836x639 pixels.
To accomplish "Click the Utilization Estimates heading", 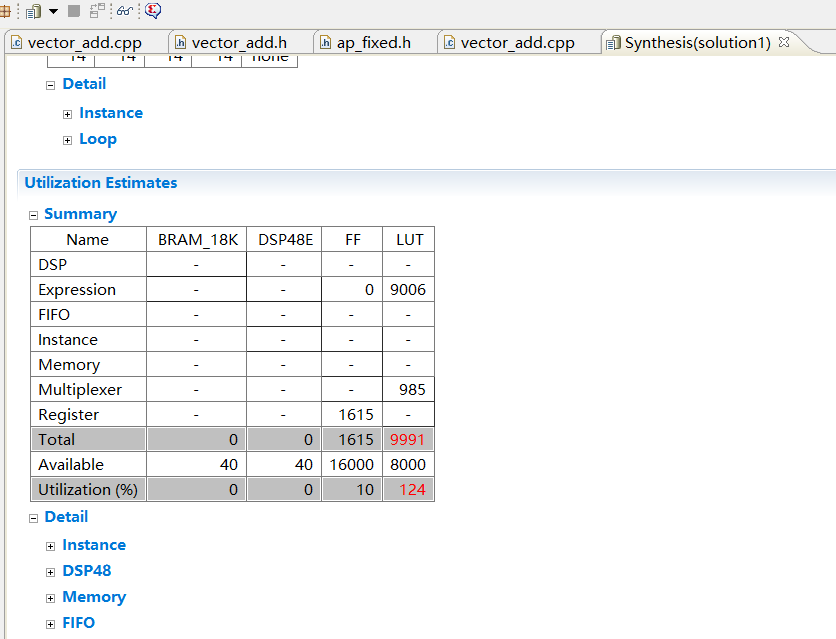I will click(x=101, y=183).
